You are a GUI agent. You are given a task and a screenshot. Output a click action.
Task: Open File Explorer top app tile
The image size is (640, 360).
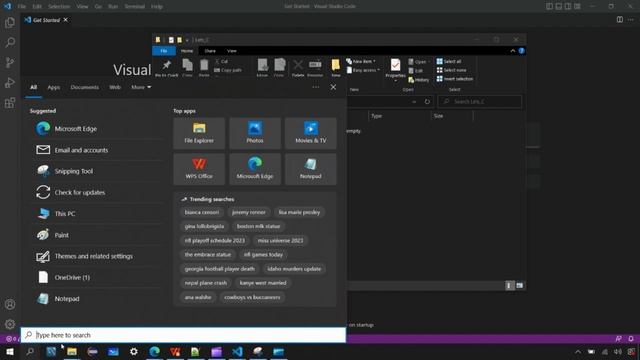click(x=199, y=133)
